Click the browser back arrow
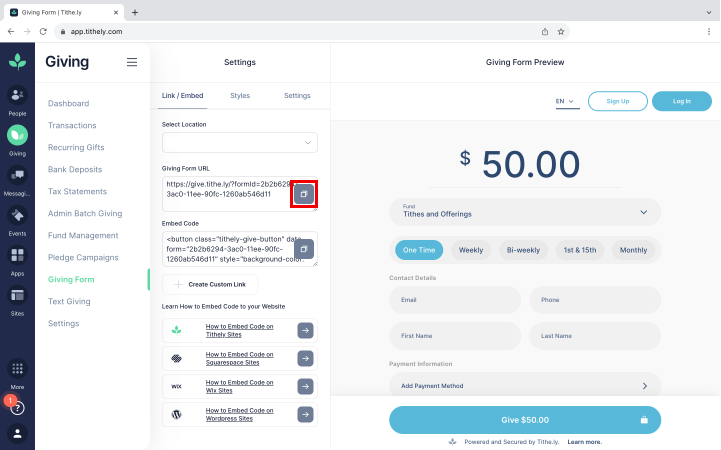Image resolution: width=721 pixels, height=450 pixels. [11, 32]
